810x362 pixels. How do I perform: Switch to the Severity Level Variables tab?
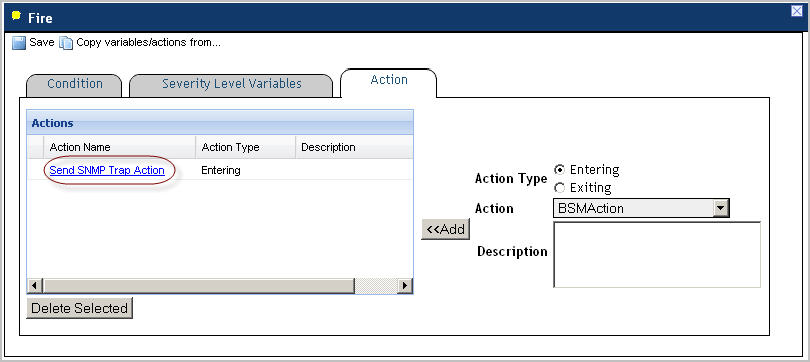pos(231,84)
